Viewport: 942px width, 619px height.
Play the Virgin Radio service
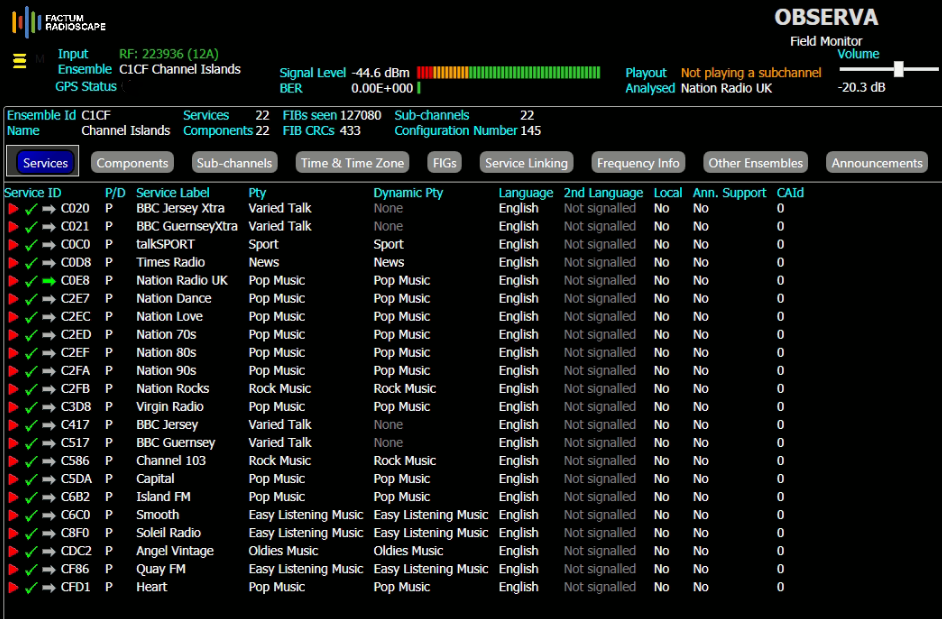(13, 407)
